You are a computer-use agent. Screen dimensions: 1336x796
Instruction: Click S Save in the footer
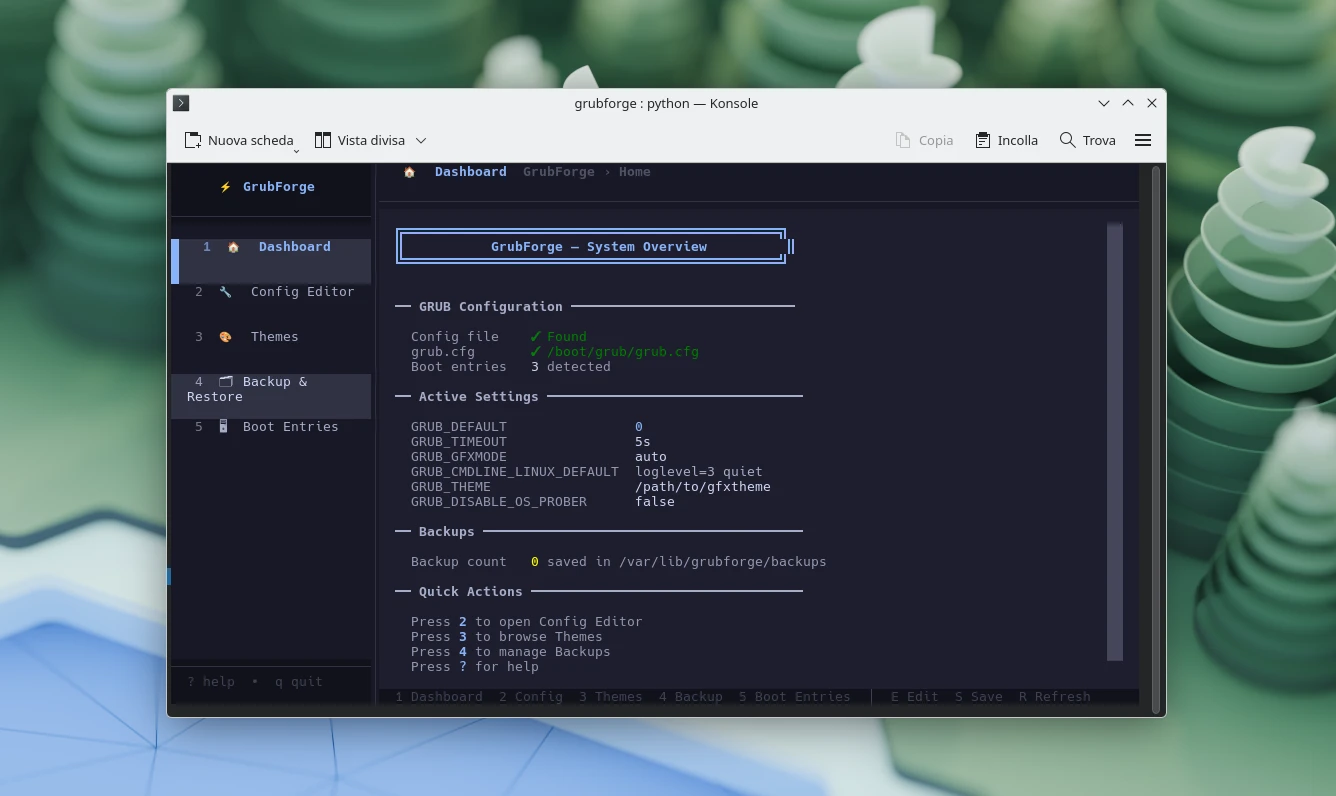pyautogui.click(x=978, y=697)
